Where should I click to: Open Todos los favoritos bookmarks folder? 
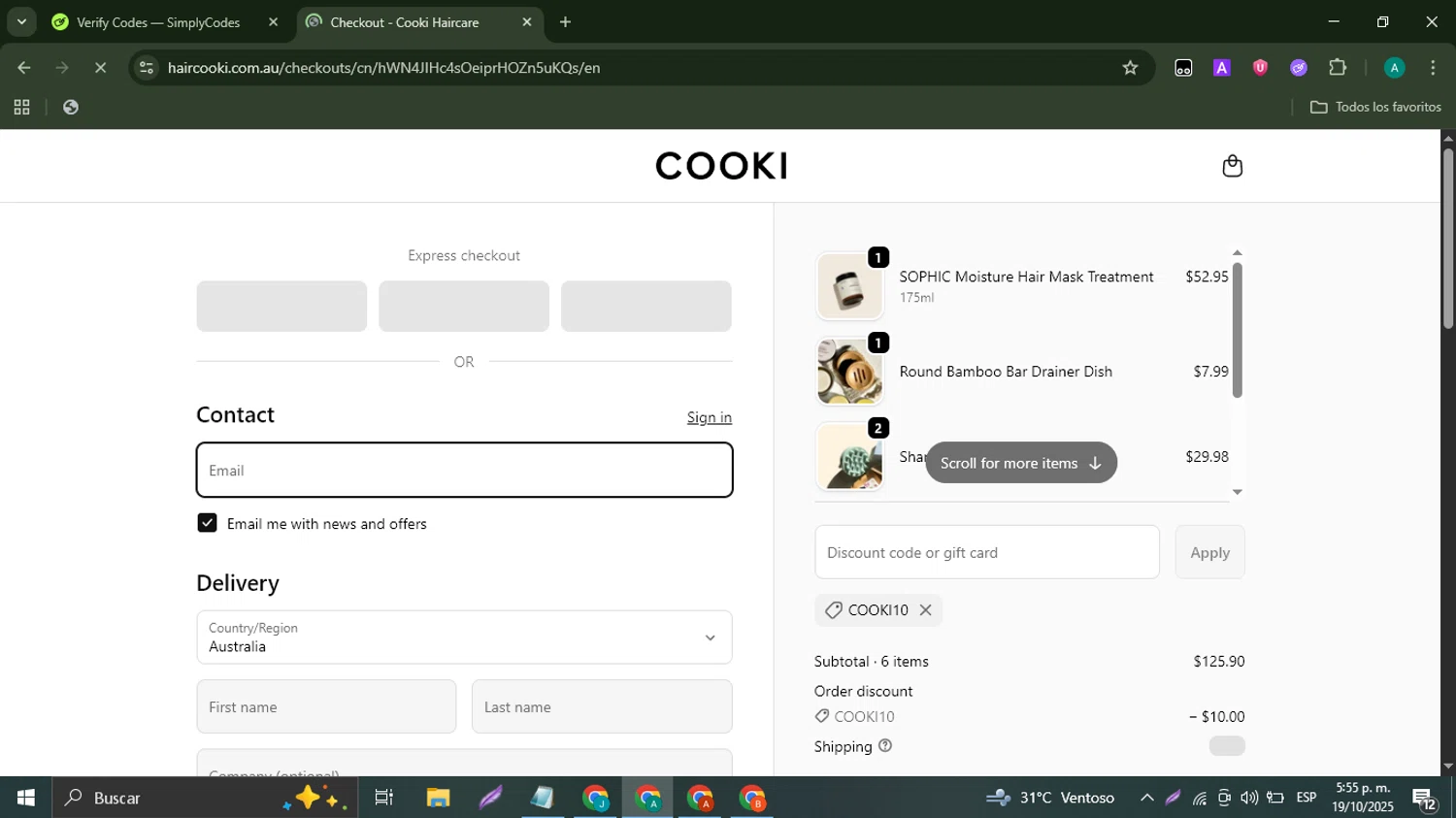[x=1375, y=107]
